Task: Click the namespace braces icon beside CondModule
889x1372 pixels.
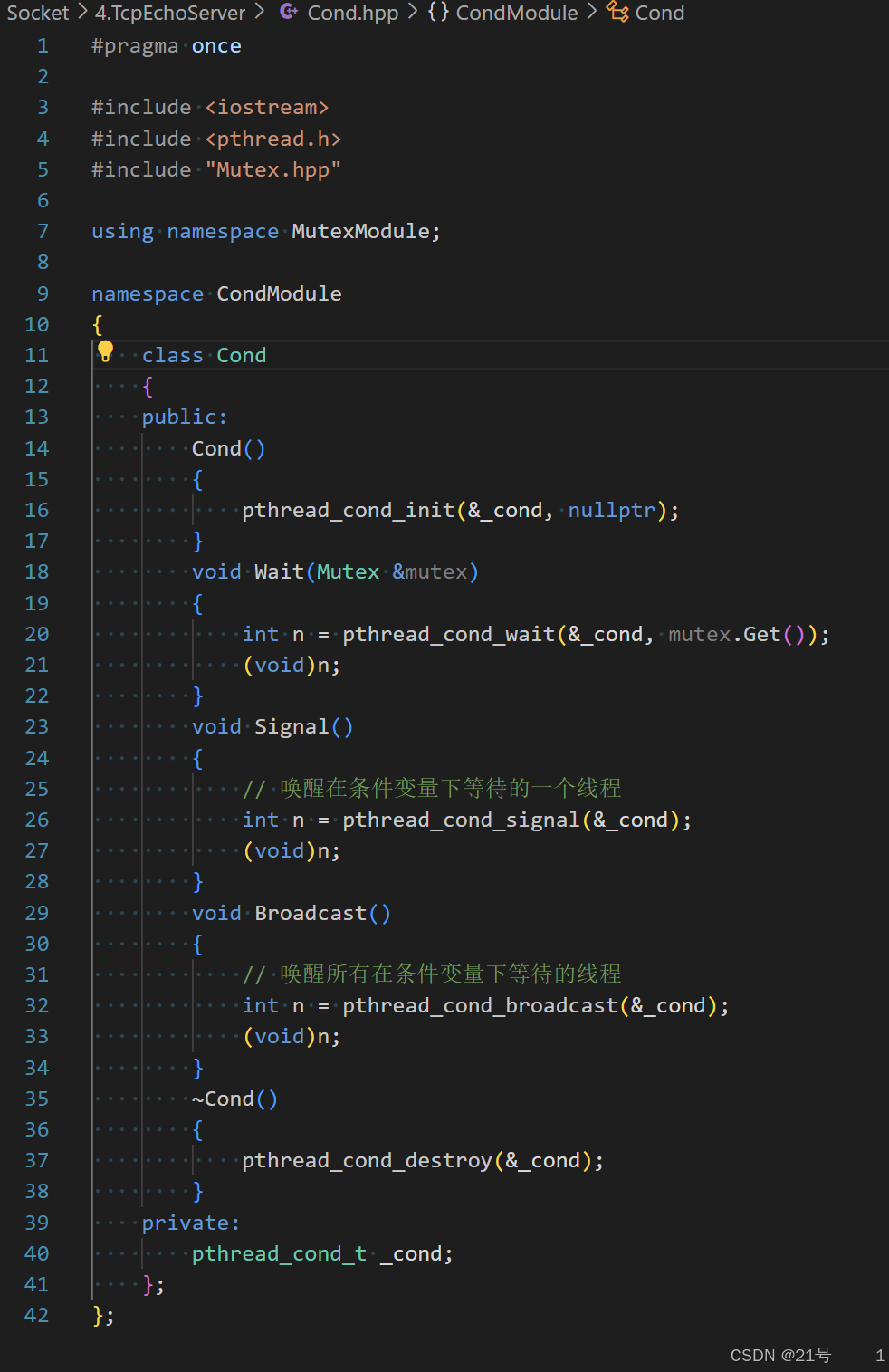Action: coord(438,12)
